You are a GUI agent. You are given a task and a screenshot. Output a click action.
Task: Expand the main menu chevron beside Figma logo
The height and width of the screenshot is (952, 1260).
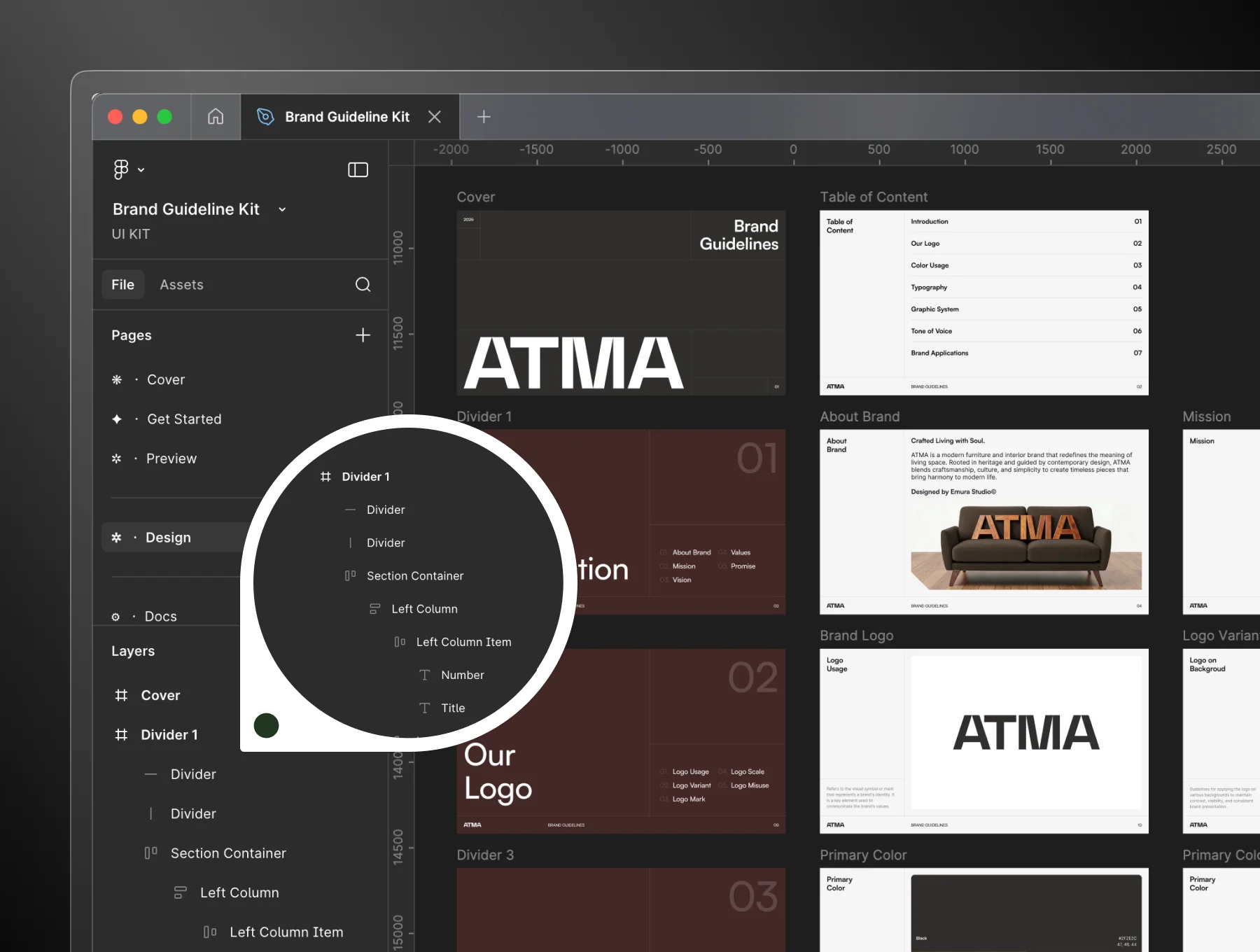tap(141, 170)
